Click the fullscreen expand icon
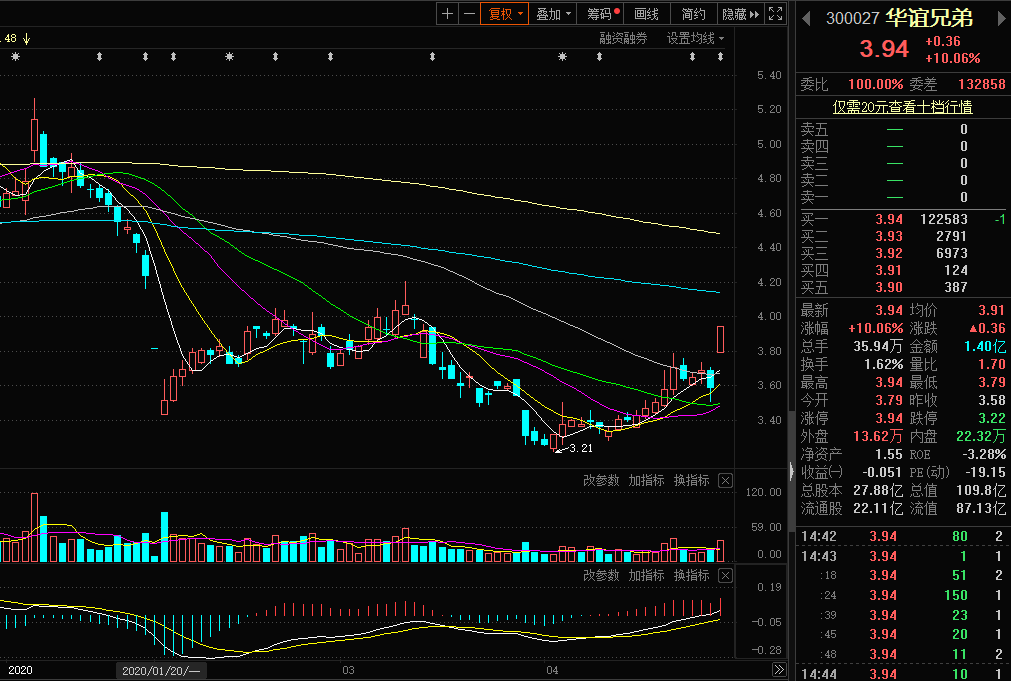The height and width of the screenshot is (681, 1011). pos(776,13)
